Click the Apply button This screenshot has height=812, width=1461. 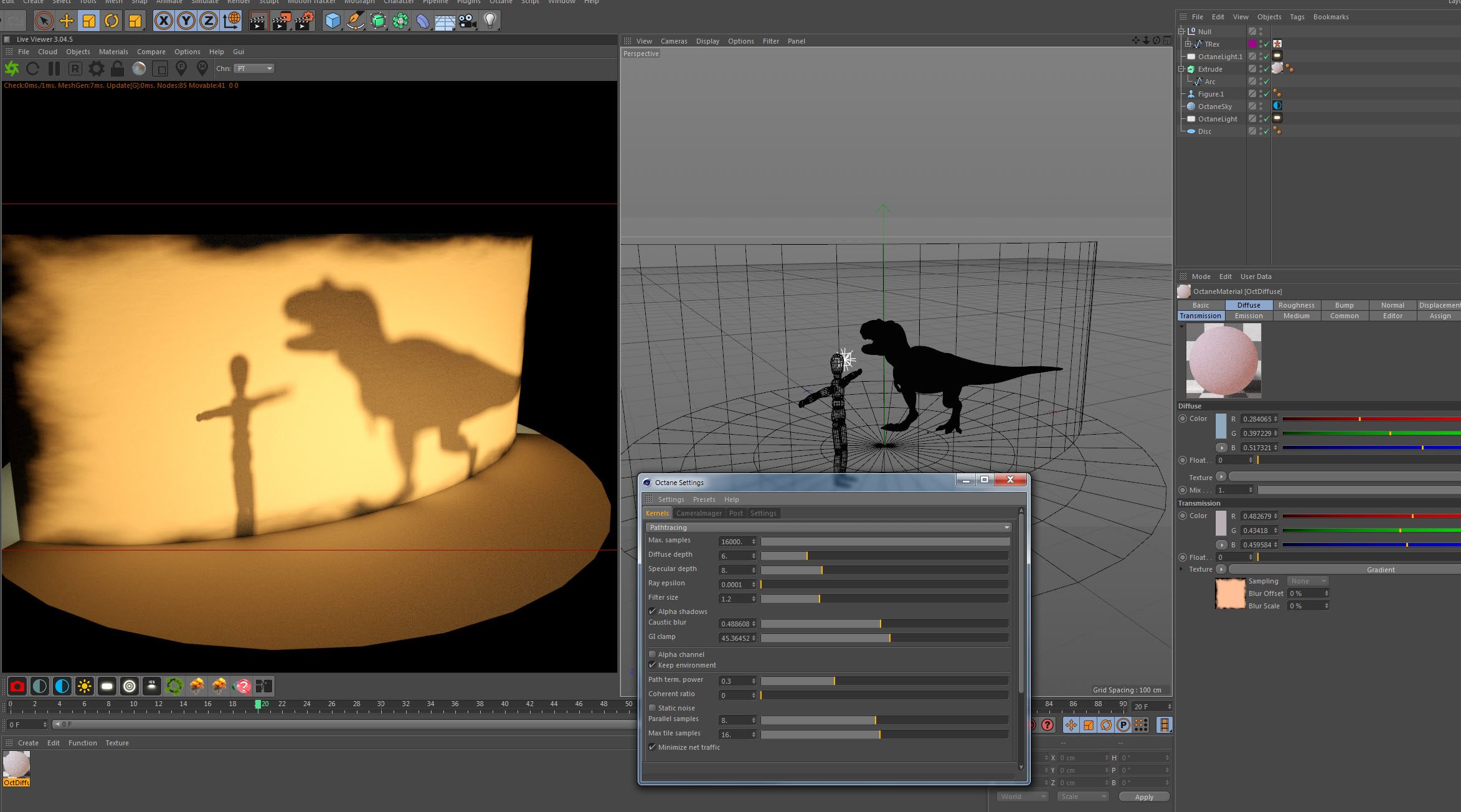(x=1143, y=797)
